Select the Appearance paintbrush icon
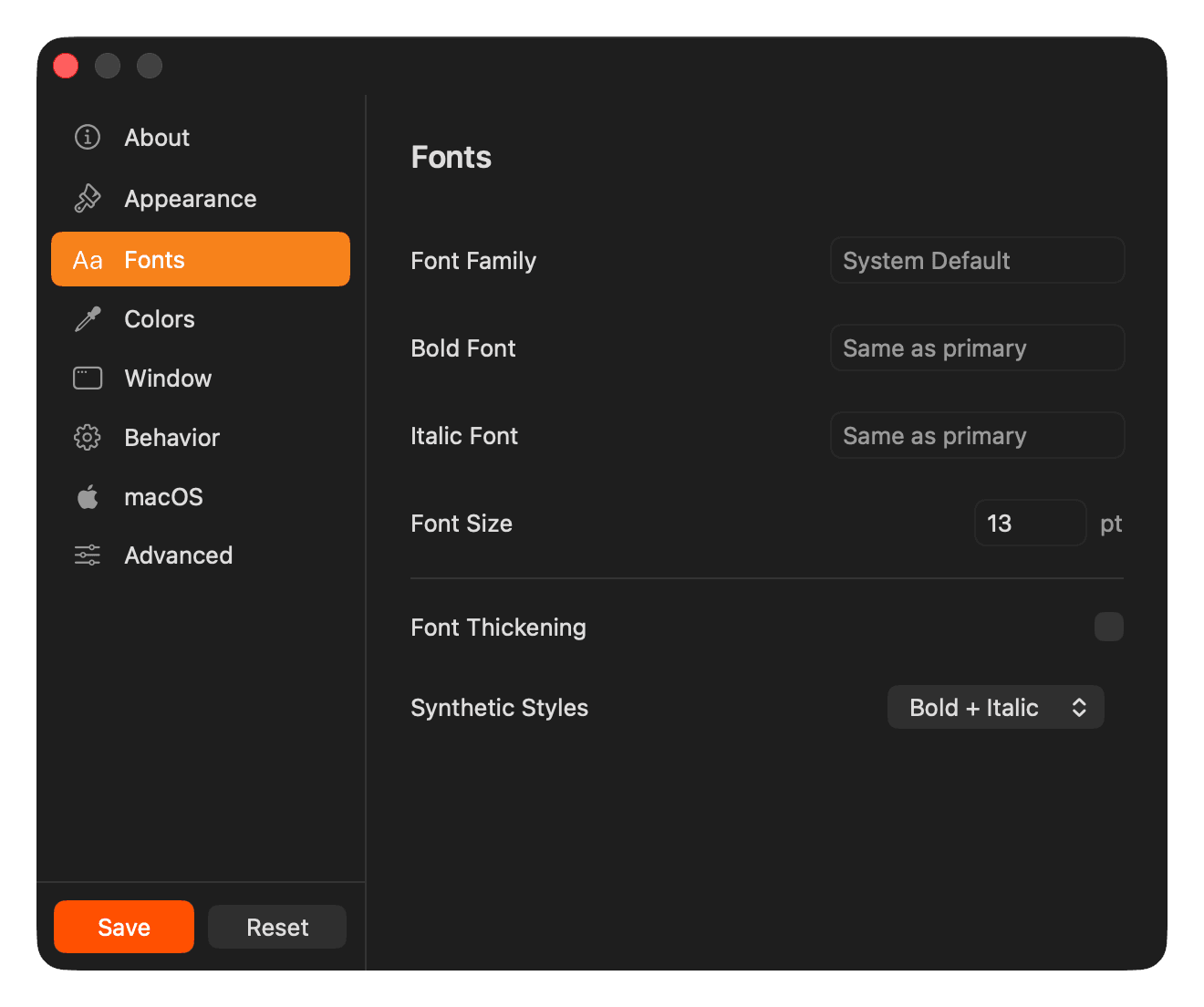1204x1007 pixels. pos(87,198)
